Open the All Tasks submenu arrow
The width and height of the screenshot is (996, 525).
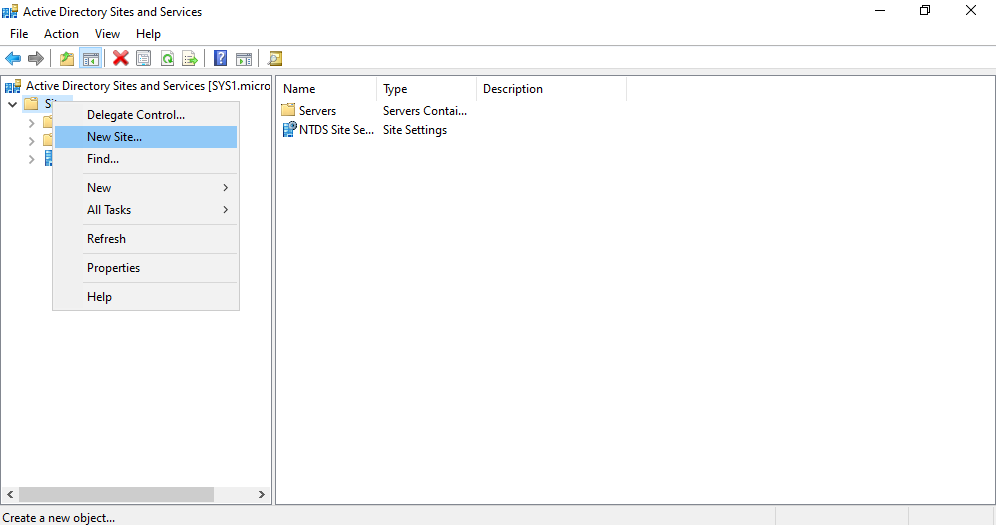click(x=225, y=210)
